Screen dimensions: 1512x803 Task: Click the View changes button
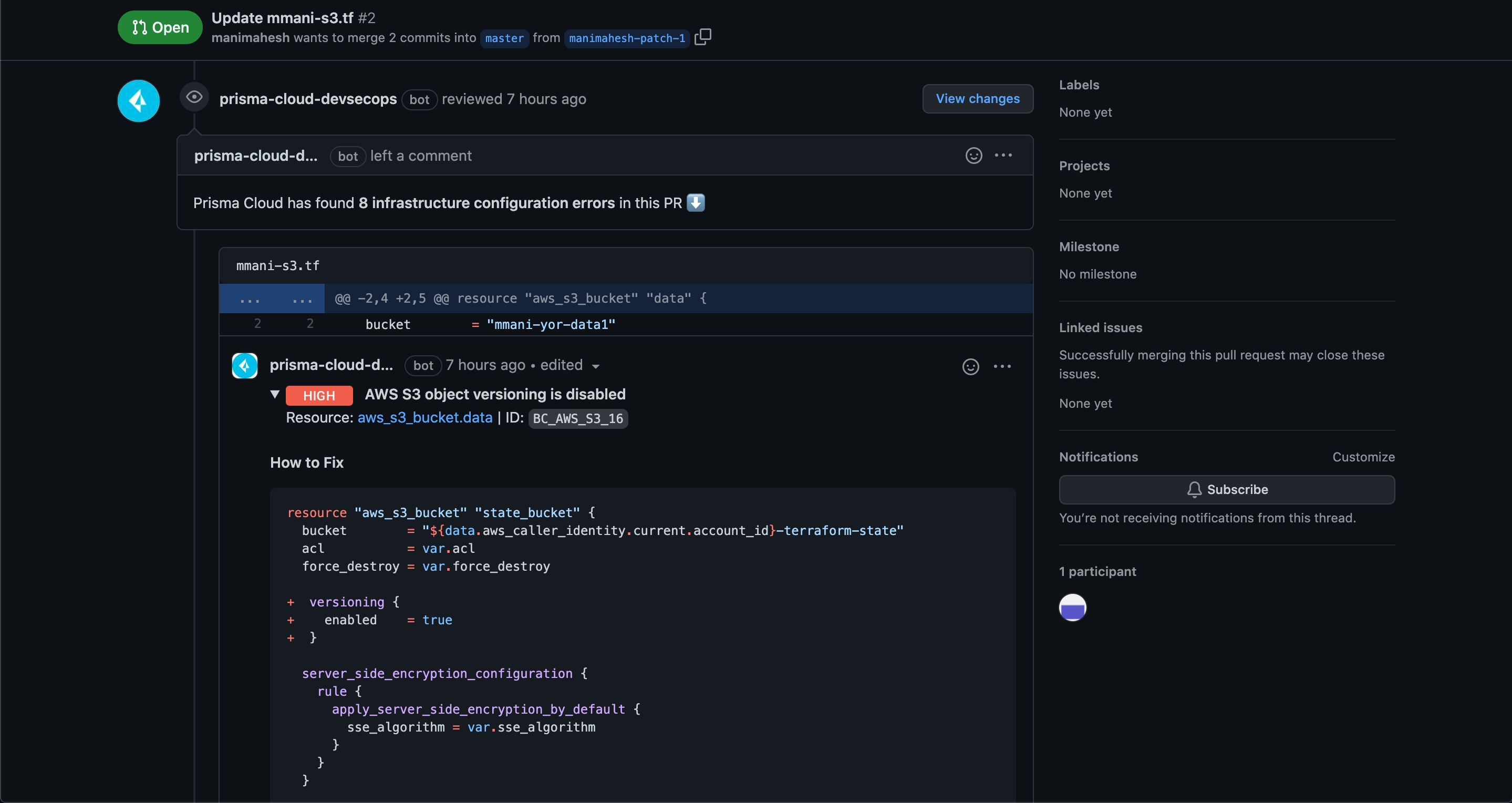coord(977,99)
